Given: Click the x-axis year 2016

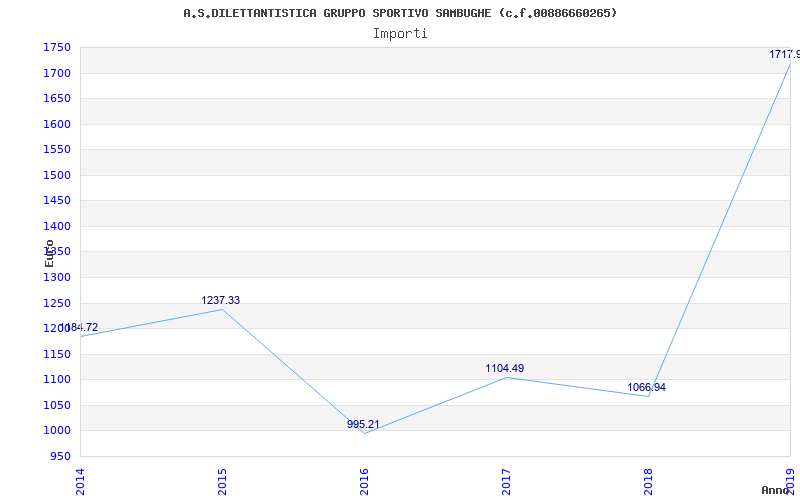Looking at the screenshot, I should coord(364,482).
